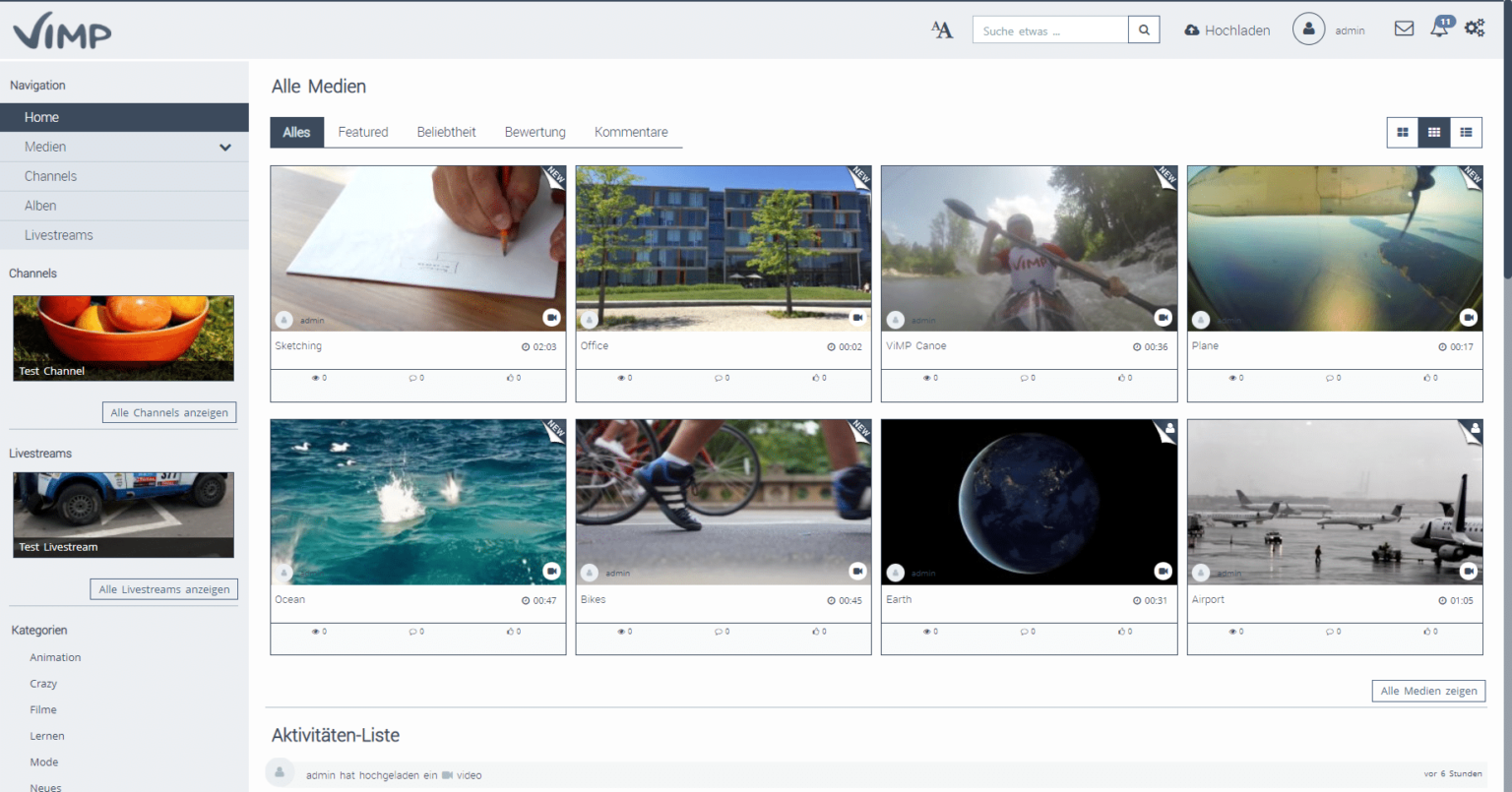Switch to list view layout
This screenshot has width=1512, height=792.
[1466, 132]
